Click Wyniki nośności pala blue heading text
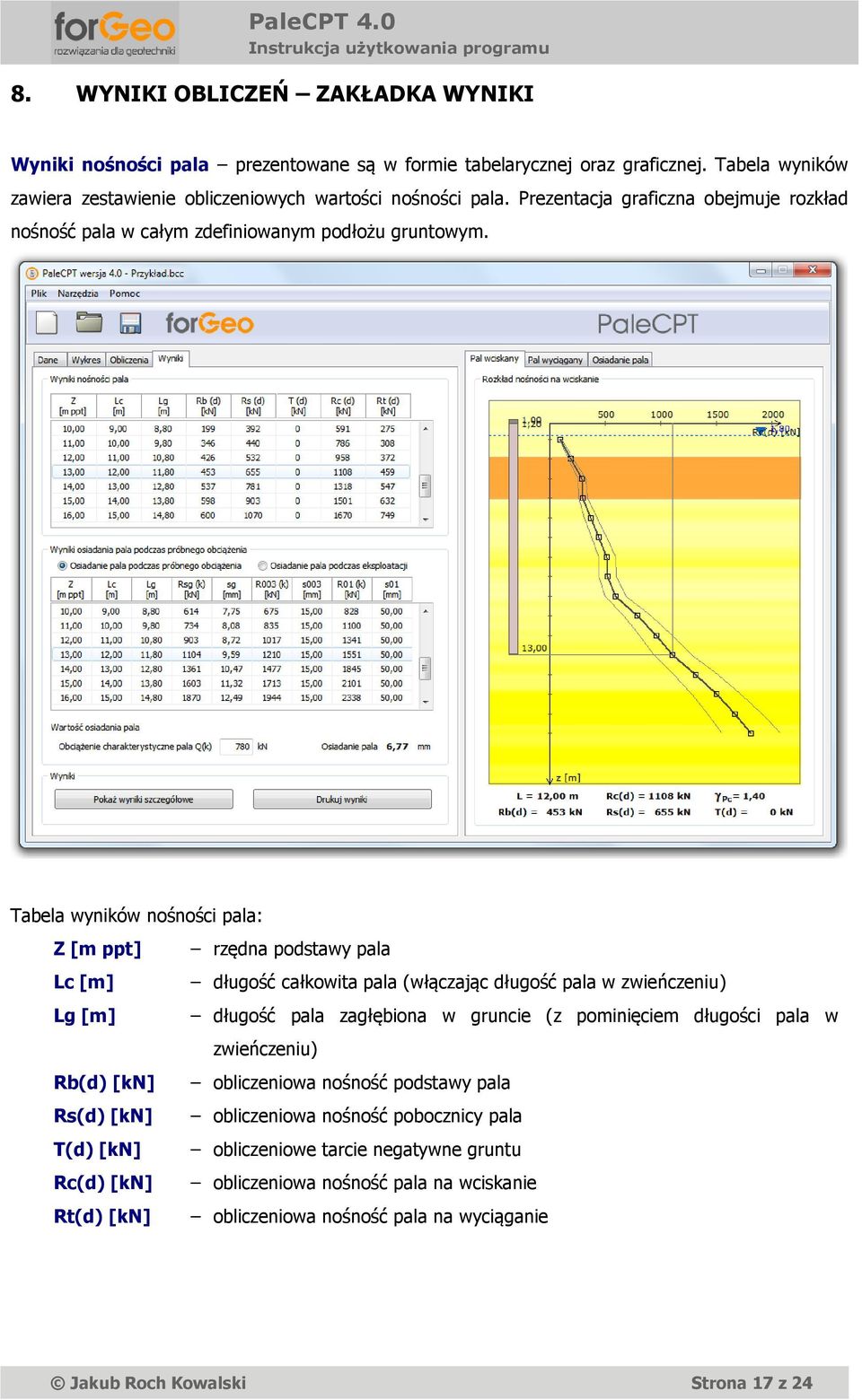Screen dimensions: 862x1400 coord(110,165)
